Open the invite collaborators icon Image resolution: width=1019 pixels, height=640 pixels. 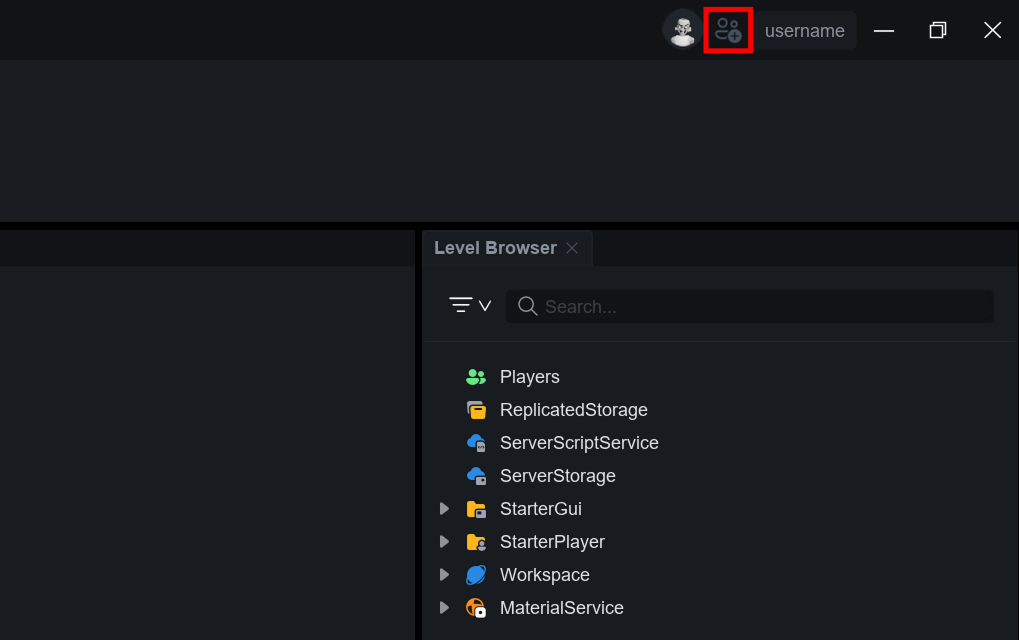coord(728,30)
